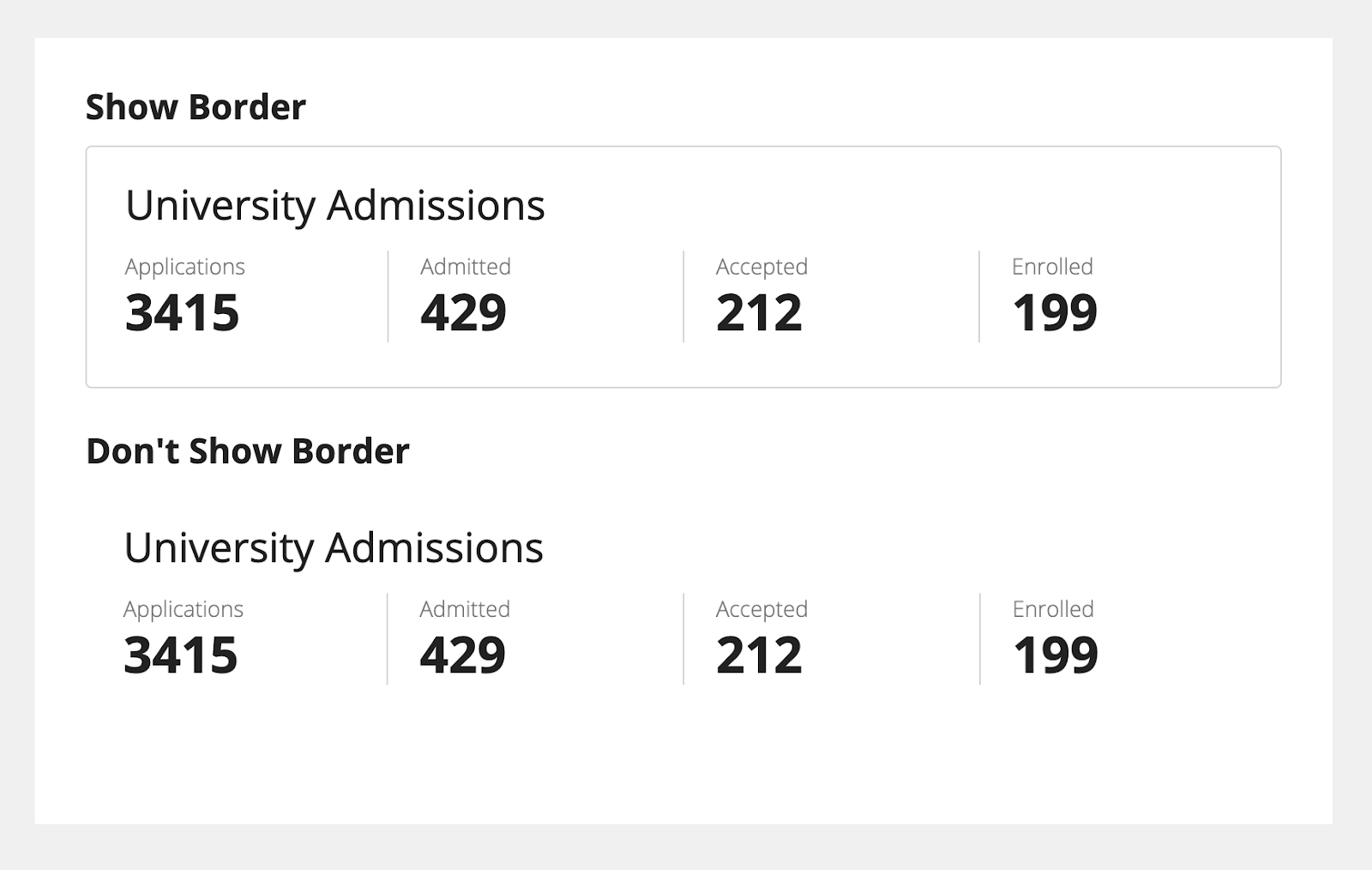Select the University Admissions title in borderless section

[x=334, y=547]
